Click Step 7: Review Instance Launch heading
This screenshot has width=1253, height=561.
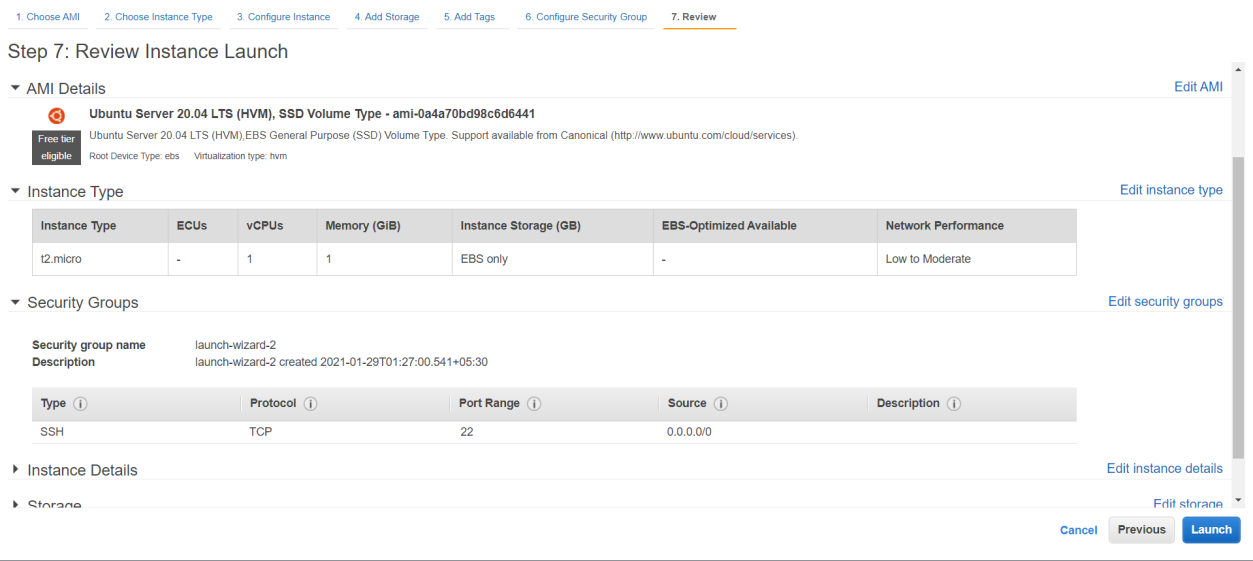pyautogui.click(x=148, y=51)
